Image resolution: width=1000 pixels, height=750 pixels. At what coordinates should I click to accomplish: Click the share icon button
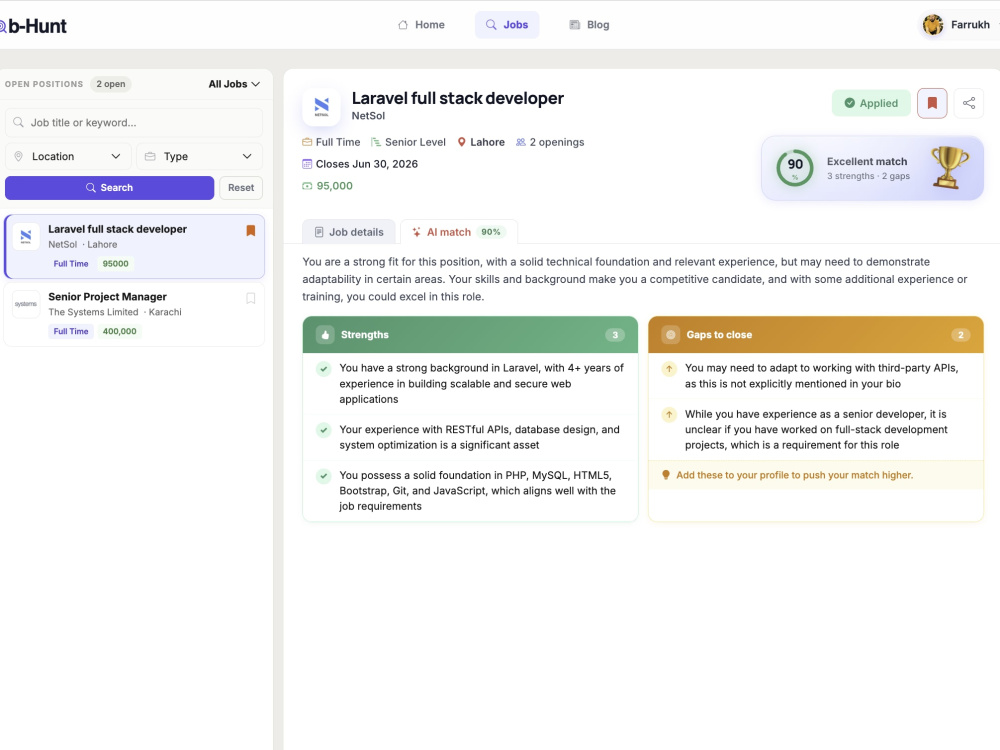pyautogui.click(x=969, y=103)
